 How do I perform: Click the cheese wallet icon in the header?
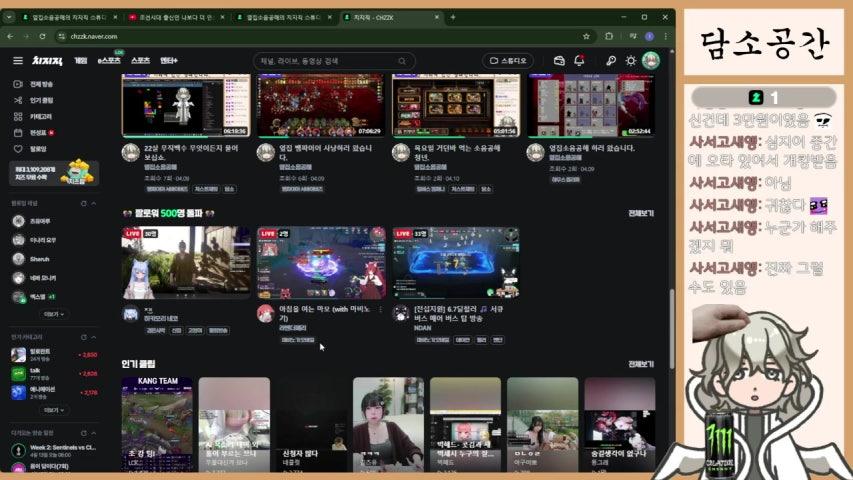coord(559,61)
